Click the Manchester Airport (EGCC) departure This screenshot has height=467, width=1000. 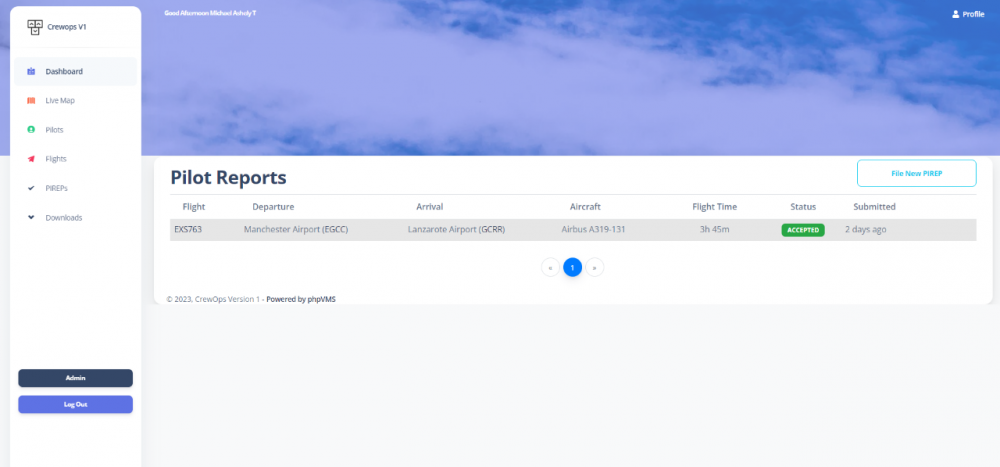coord(296,230)
